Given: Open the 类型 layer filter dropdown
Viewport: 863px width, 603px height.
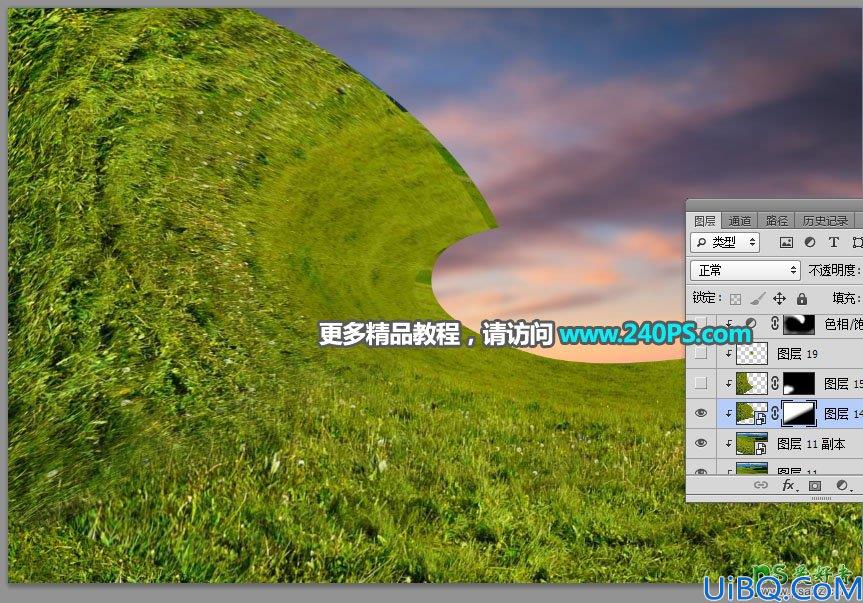Looking at the screenshot, I should pyautogui.click(x=725, y=242).
